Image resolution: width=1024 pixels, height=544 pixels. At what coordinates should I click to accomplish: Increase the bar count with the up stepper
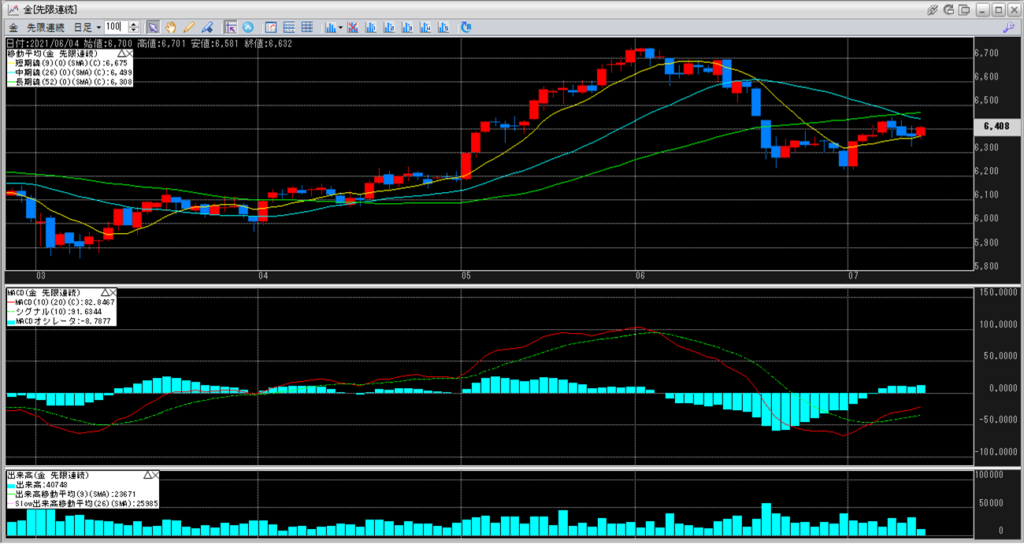133,24
